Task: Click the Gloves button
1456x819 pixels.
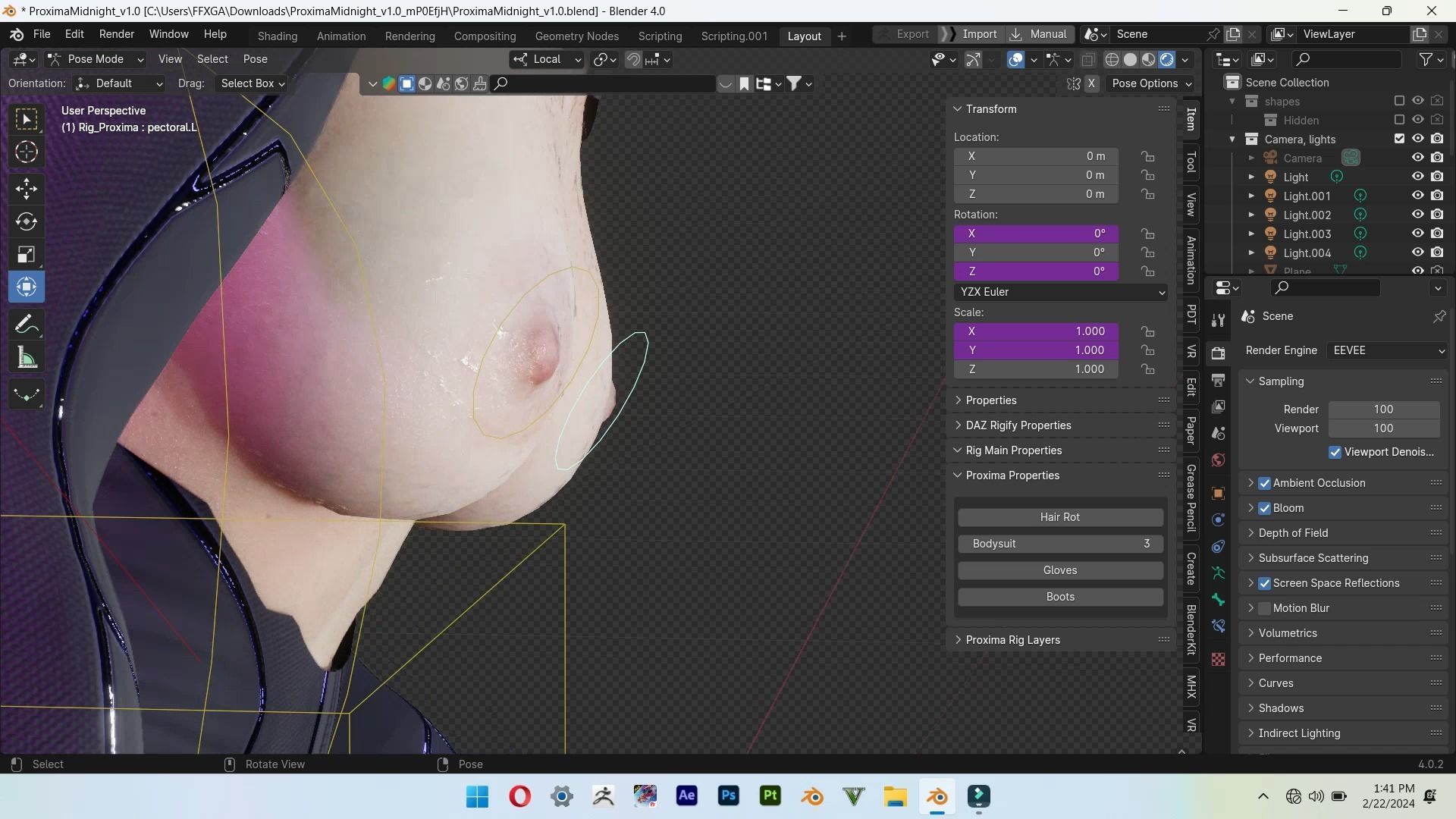Action: (x=1059, y=570)
